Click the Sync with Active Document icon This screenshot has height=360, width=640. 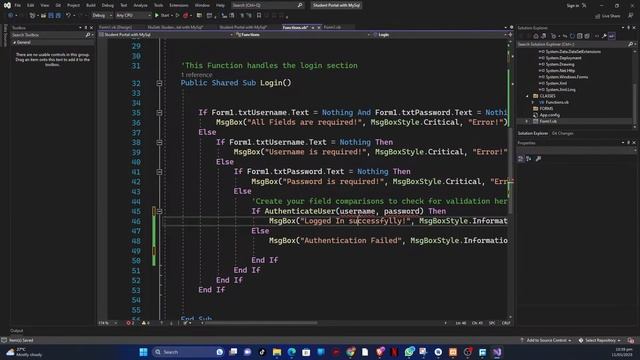[565, 36]
